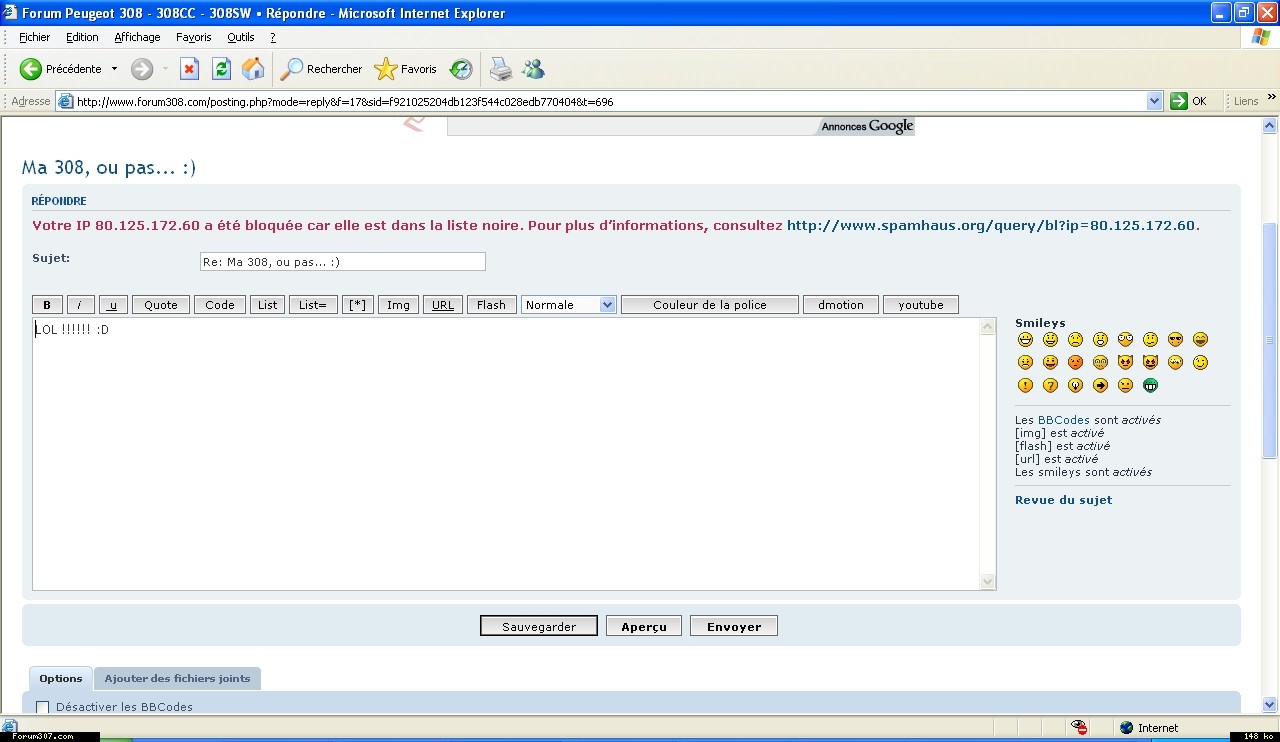
Task: Open the Messenger icon in toolbar
Action: (533, 69)
